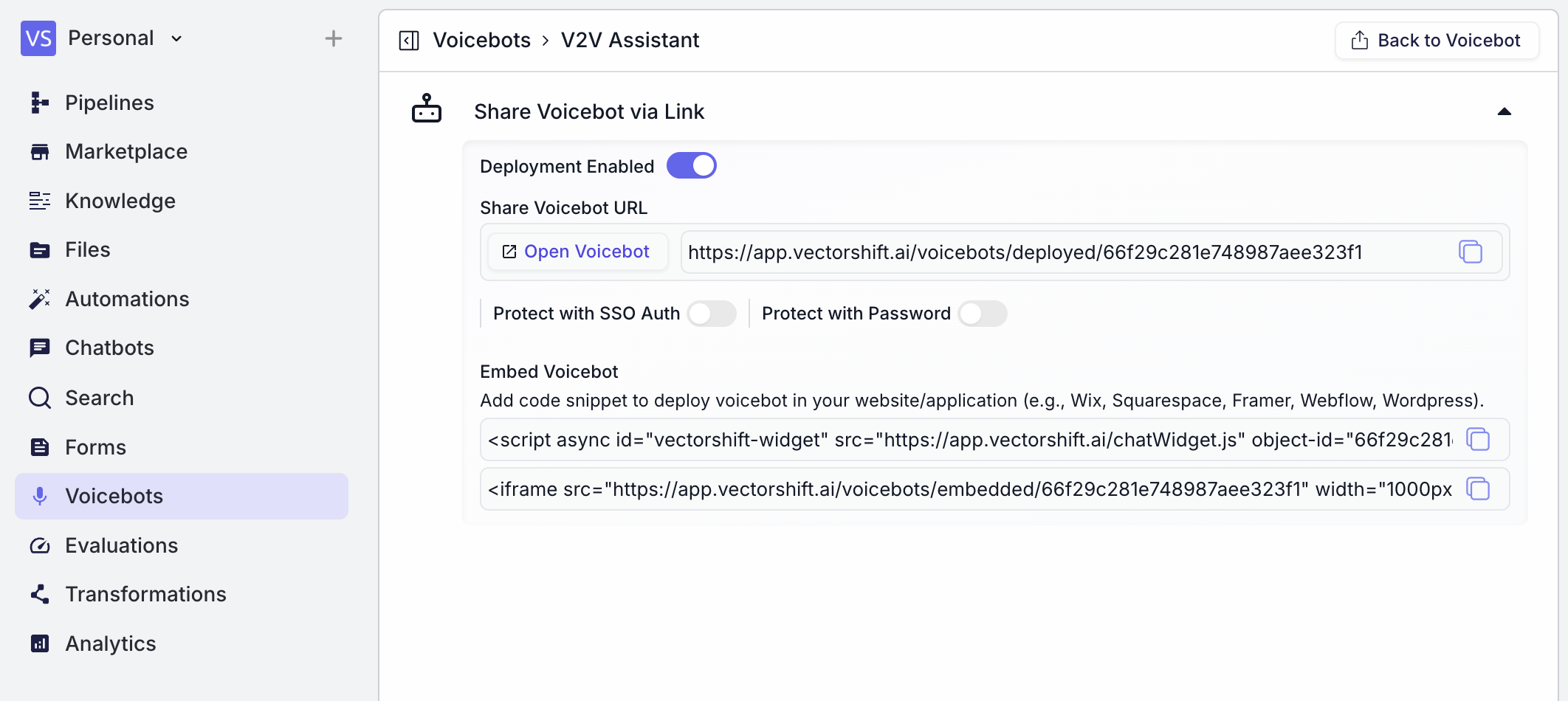Click the Back to Voicebot button
Viewport: 1568px width, 701px height.
pyautogui.click(x=1436, y=40)
